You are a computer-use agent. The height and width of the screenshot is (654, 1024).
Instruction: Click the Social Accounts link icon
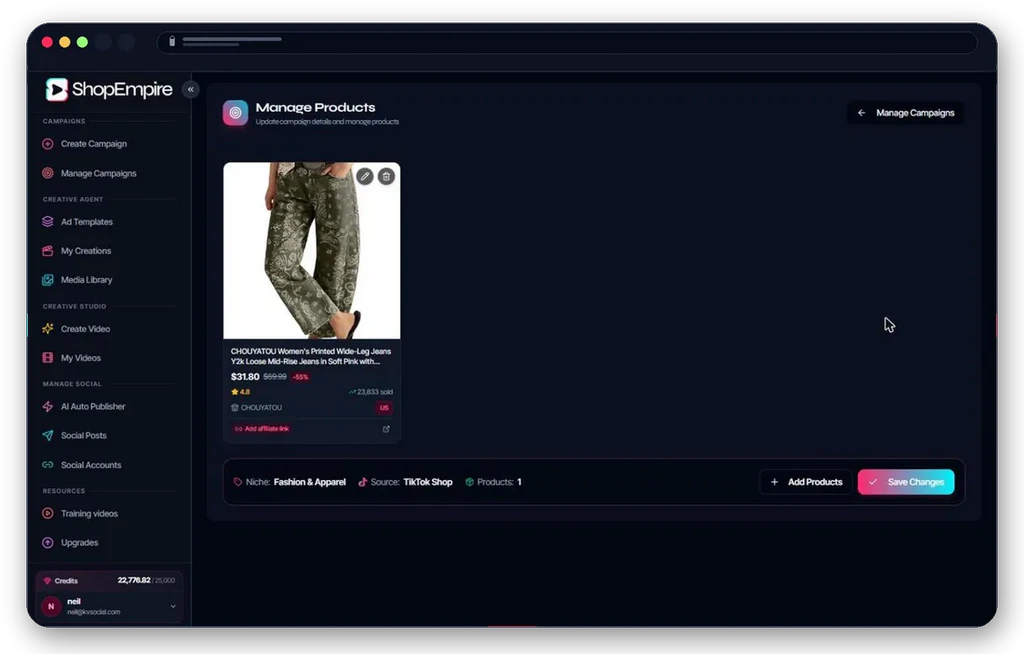(x=48, y=465)
